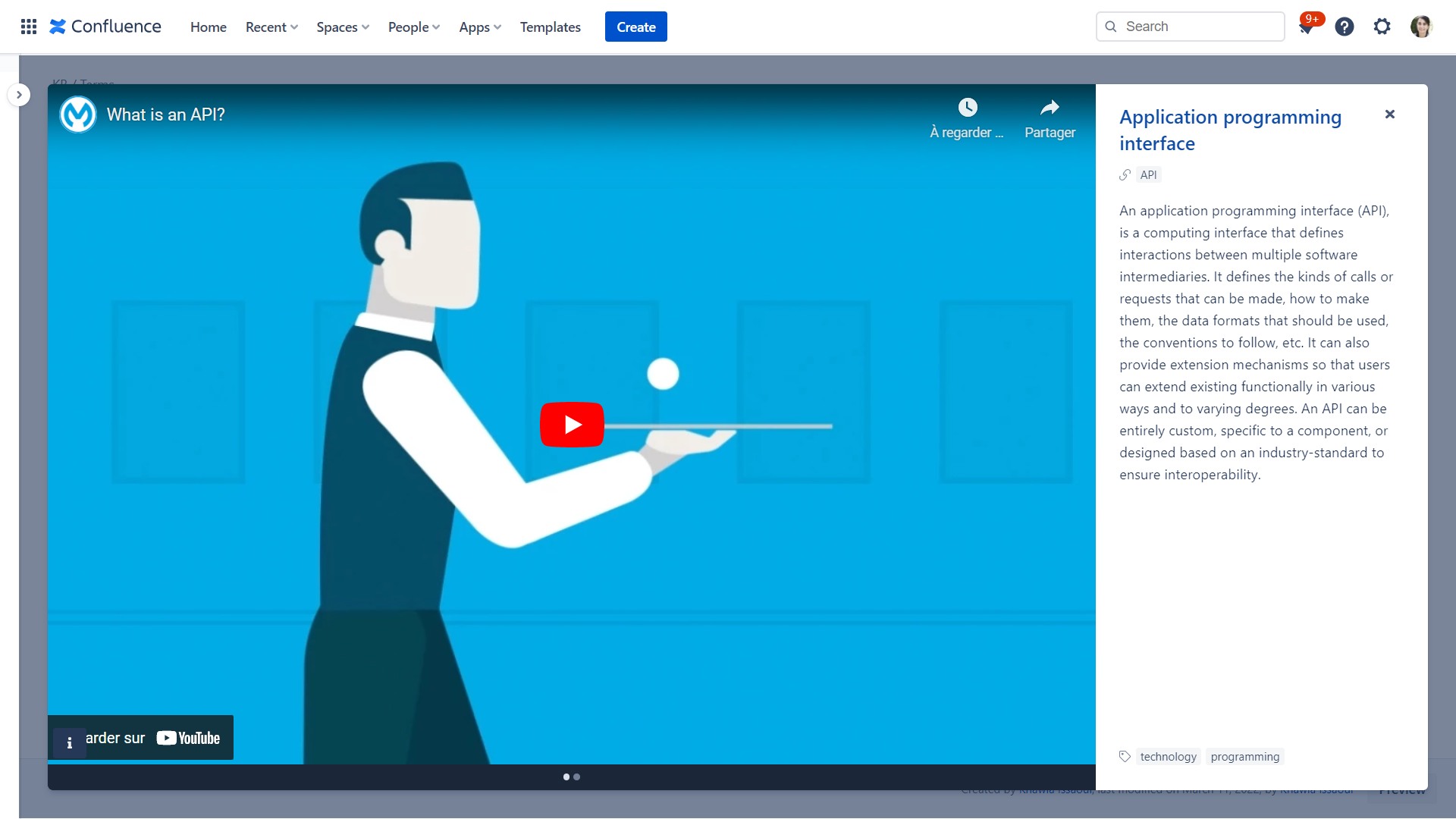Viewport: 1456px width, 819px height.
Task: Expand the left sidebar chevron
Action: pos(19,95)
